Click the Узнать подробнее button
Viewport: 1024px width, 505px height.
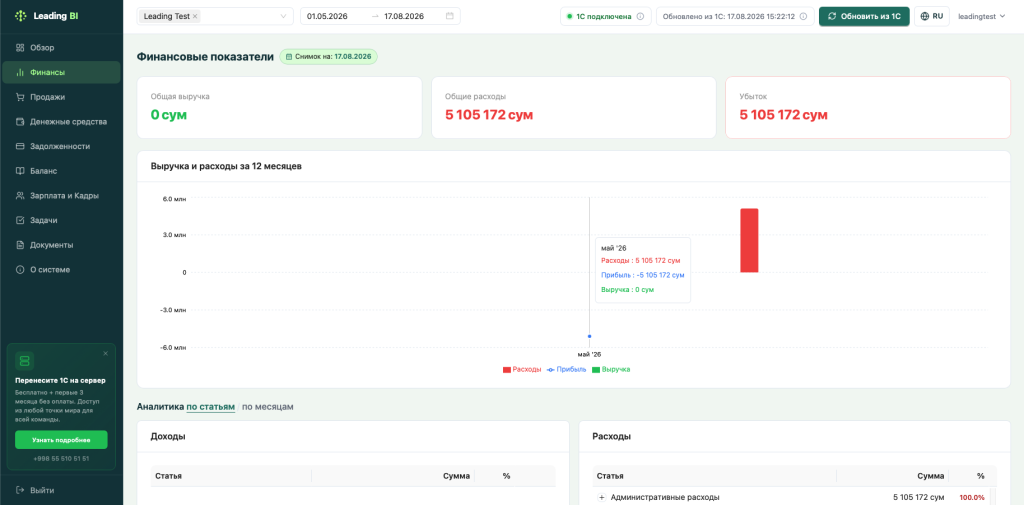pyautogui.click(x=61, y=440)
